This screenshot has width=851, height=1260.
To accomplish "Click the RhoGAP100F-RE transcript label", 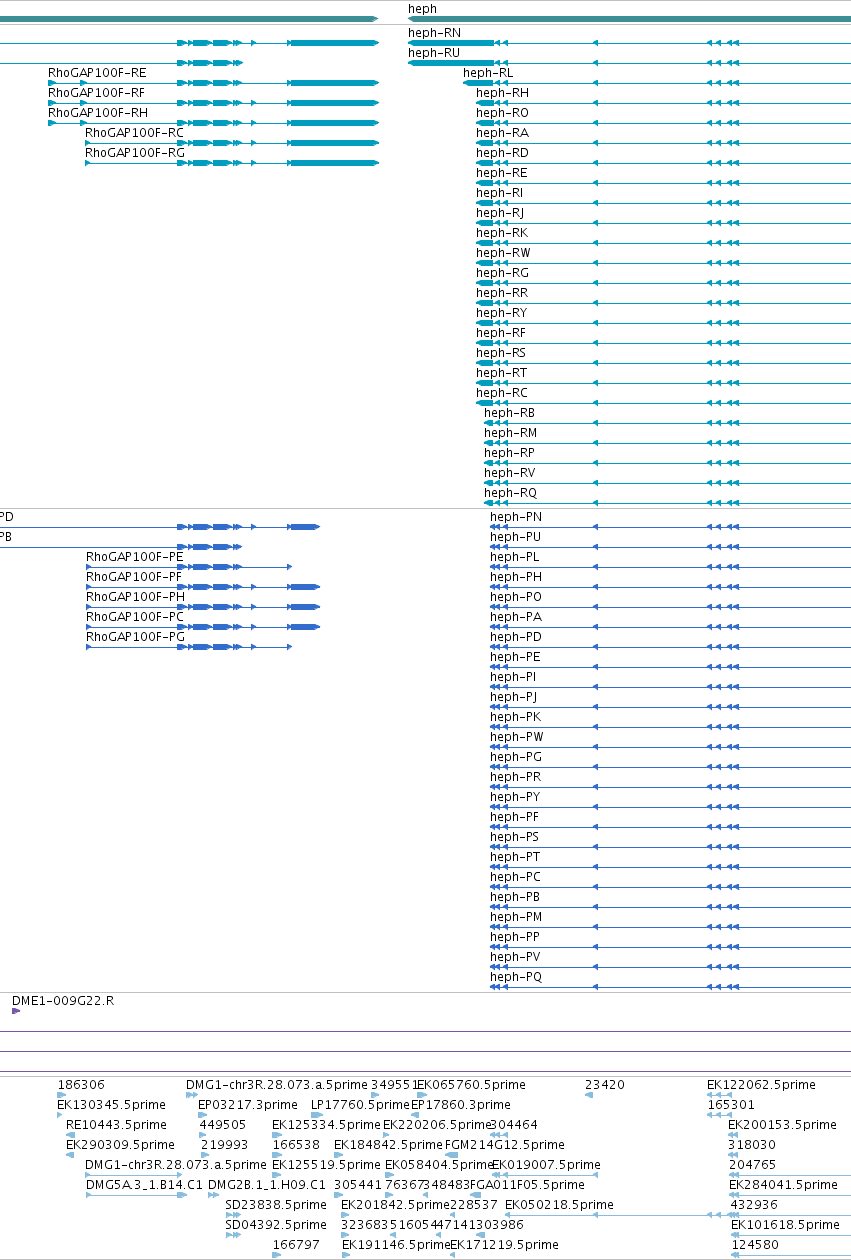I will click(x=97, y=73).
